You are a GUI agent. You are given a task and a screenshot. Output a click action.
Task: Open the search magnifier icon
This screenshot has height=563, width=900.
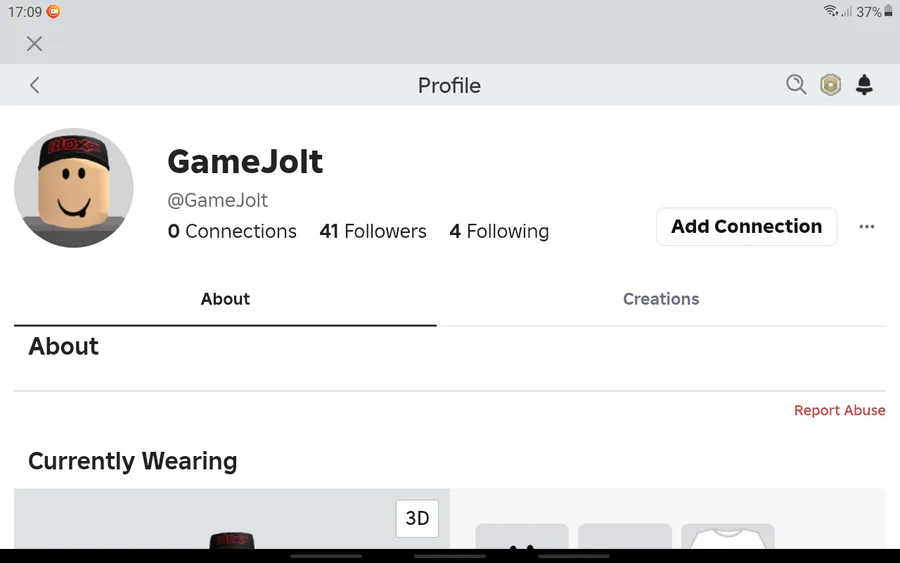(x=796, y=85)
